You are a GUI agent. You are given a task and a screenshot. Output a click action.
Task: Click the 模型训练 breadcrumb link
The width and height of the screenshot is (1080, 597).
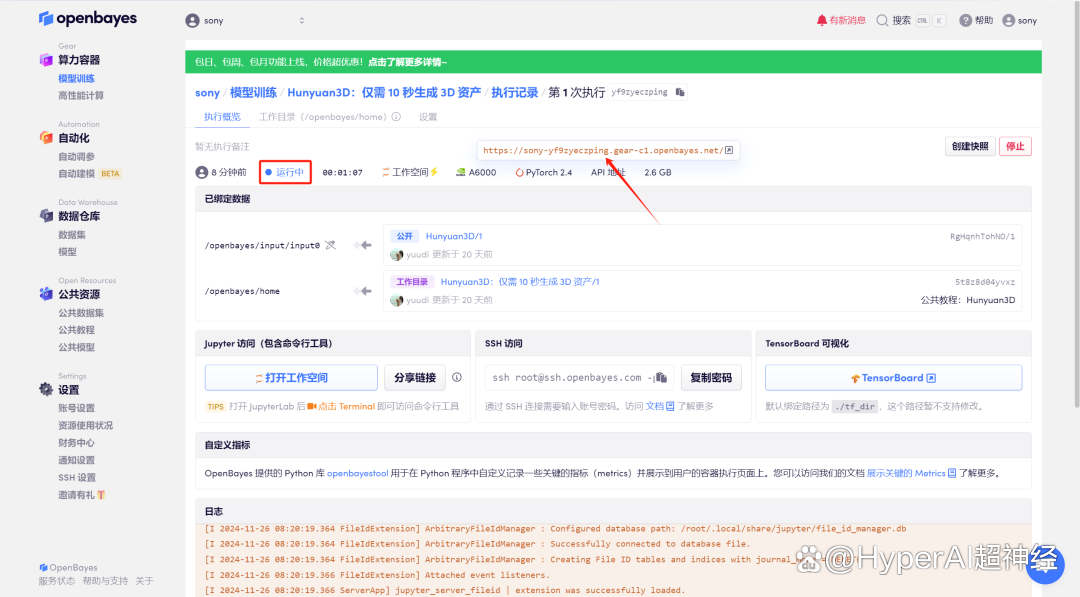tap(253, 92)
